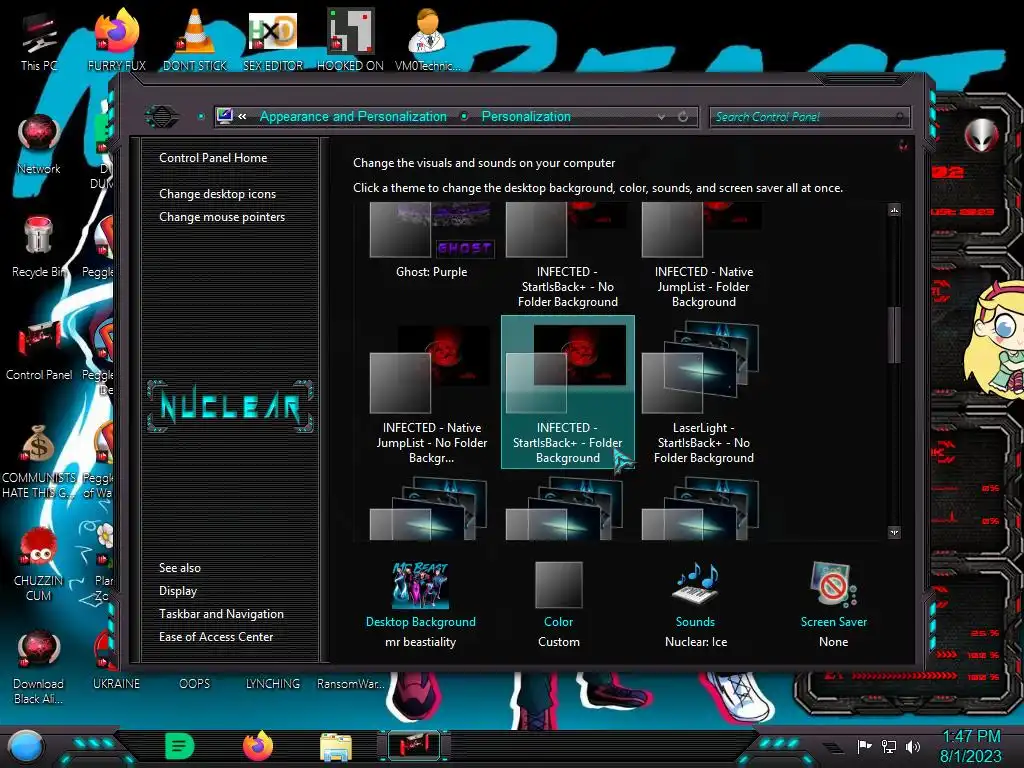This screenshot has height=768, width=1024.
Task: Click the alien head gadget icon
Action: pos(981,136)
